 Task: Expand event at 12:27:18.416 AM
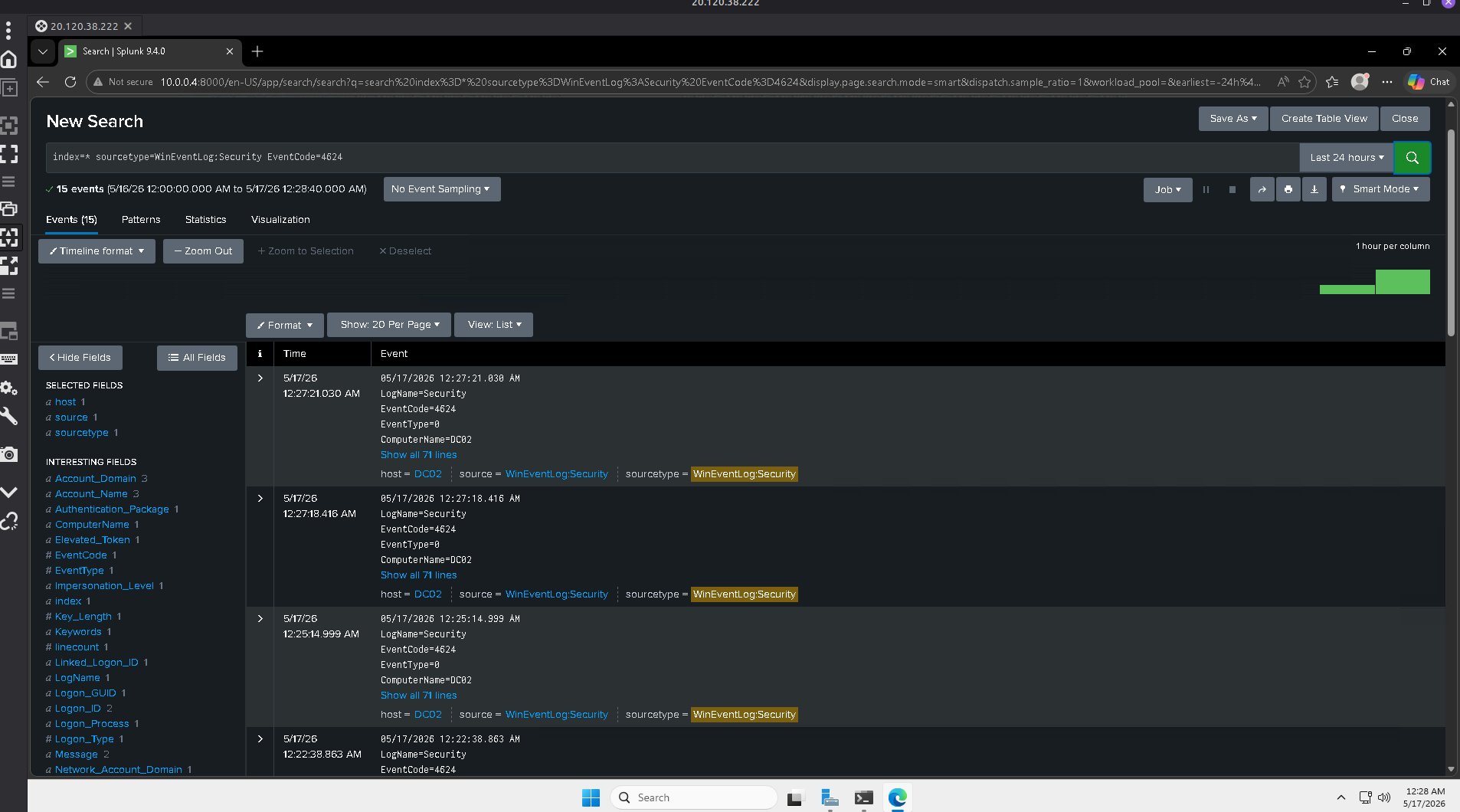point(260,499)
